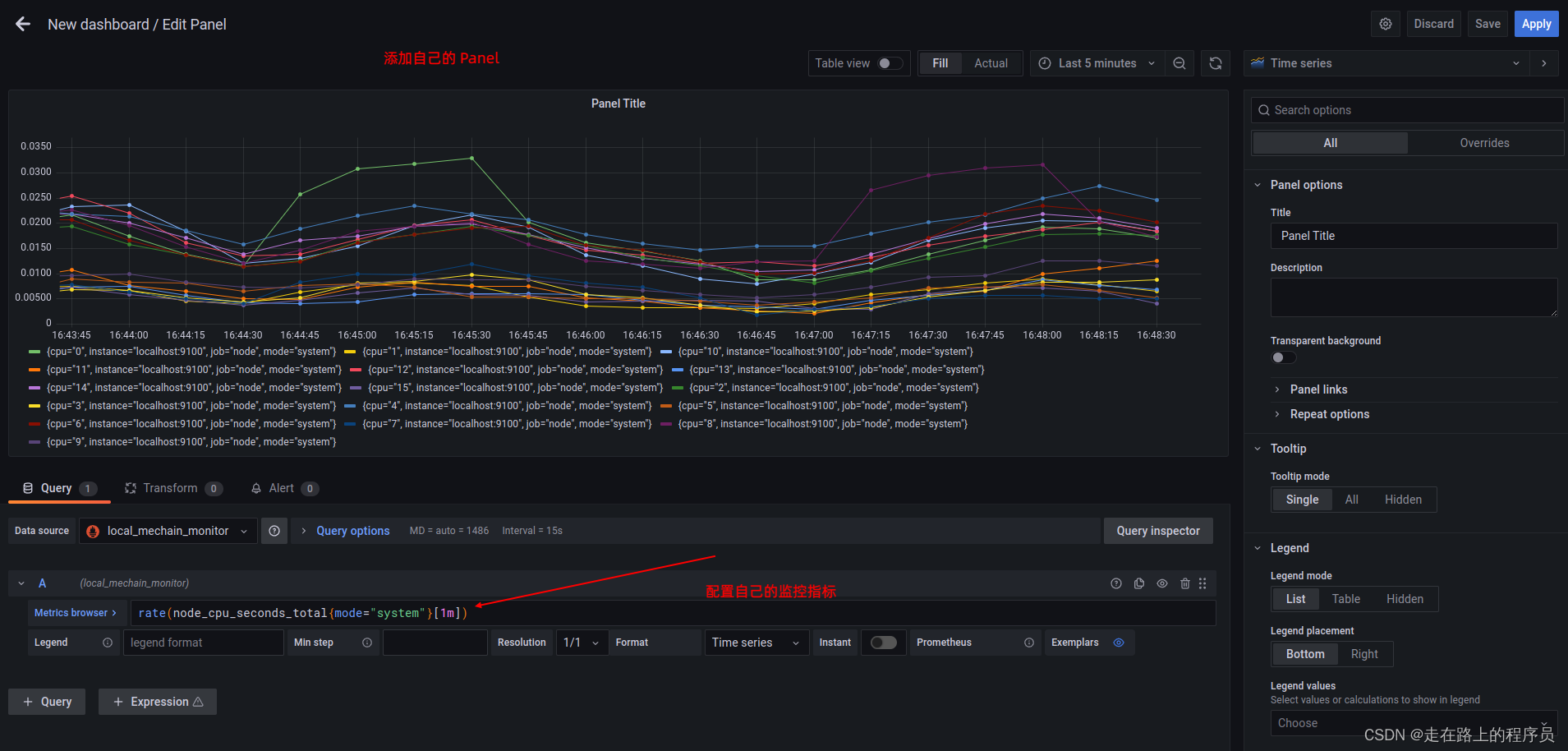The height and width of the screenshot is (751, 1568).
Task: Click the Apply button
Action: [1535, 23]
